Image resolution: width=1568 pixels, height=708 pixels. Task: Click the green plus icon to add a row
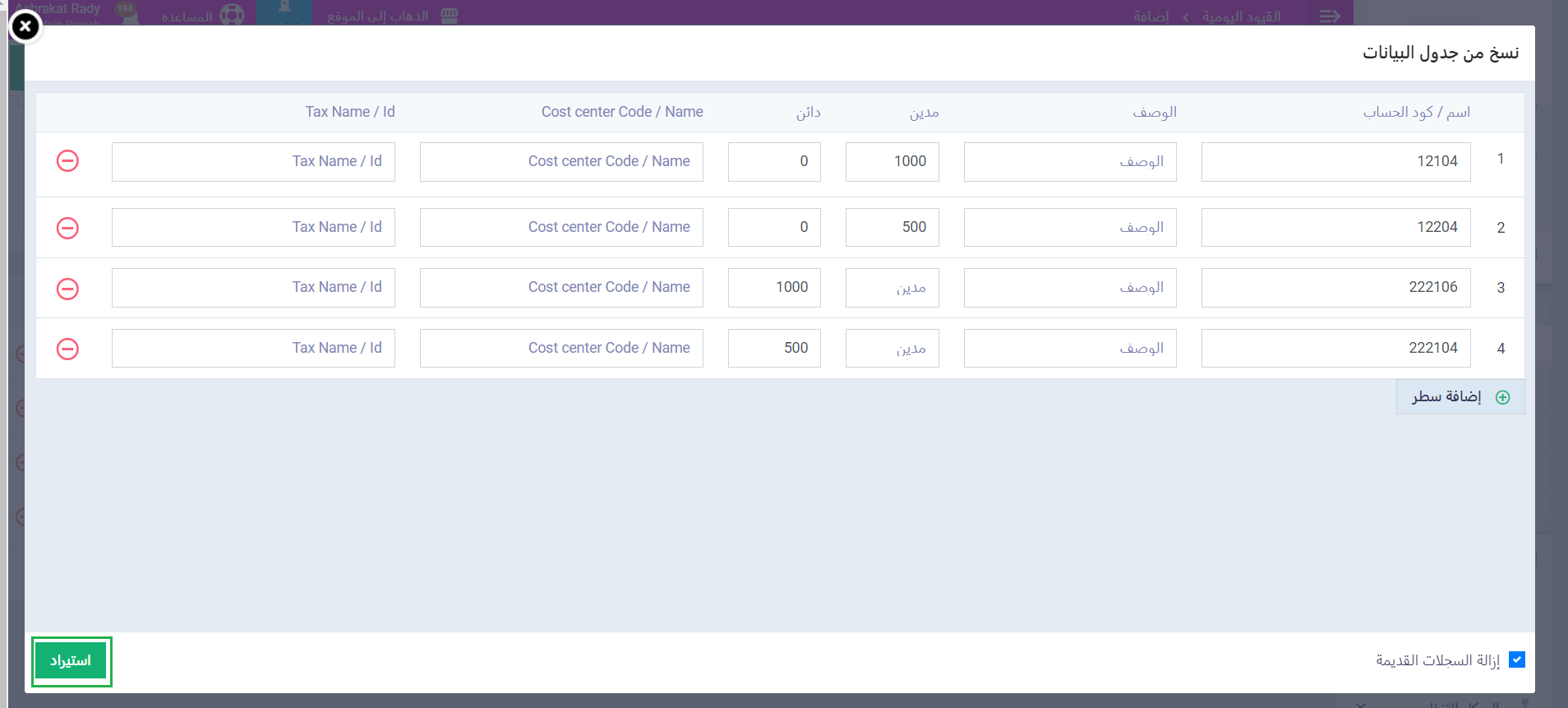[x=1502, y=397]
